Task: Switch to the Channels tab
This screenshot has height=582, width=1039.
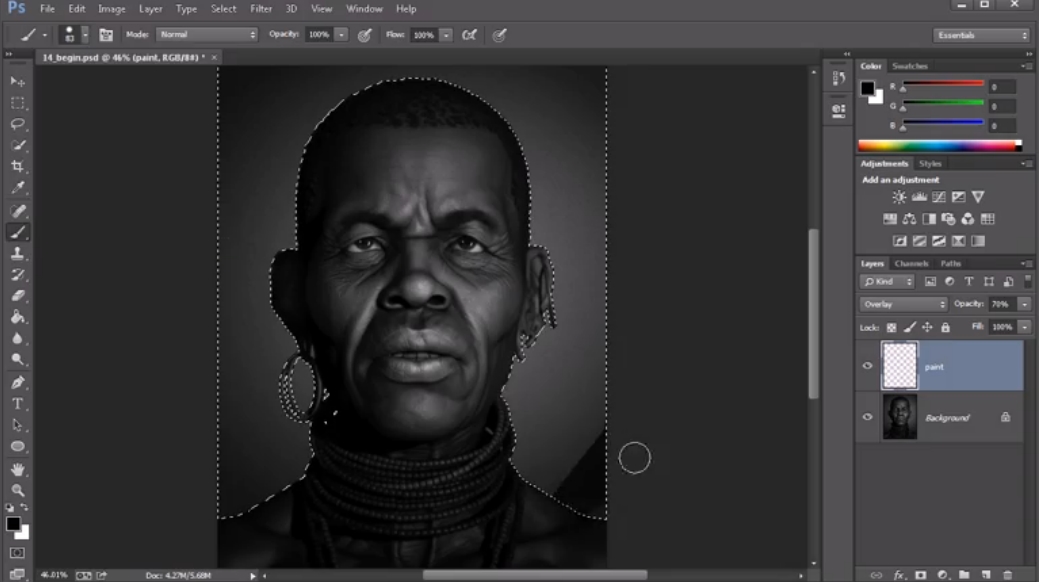Action: tap(911, 263)
